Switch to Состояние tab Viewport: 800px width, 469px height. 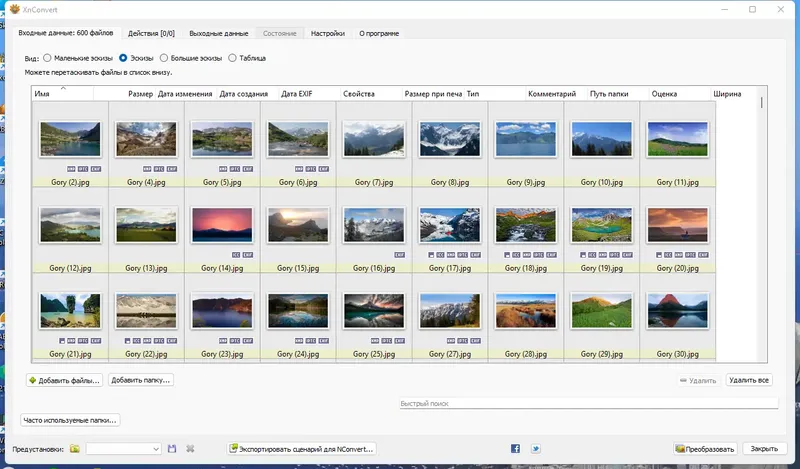(x=280, y=33)
